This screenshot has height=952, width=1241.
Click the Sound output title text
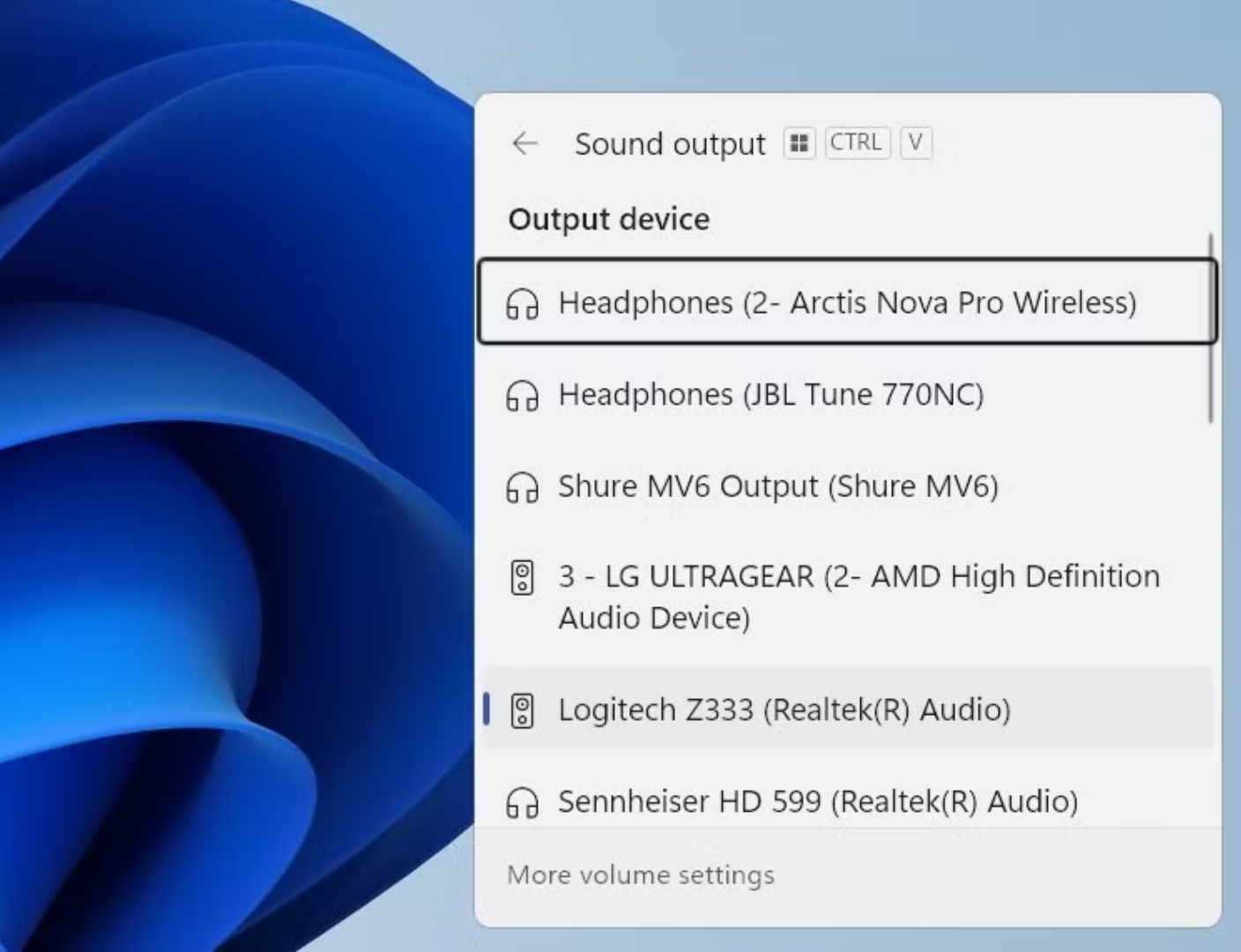pyautogui.click(x=670, y=144)
